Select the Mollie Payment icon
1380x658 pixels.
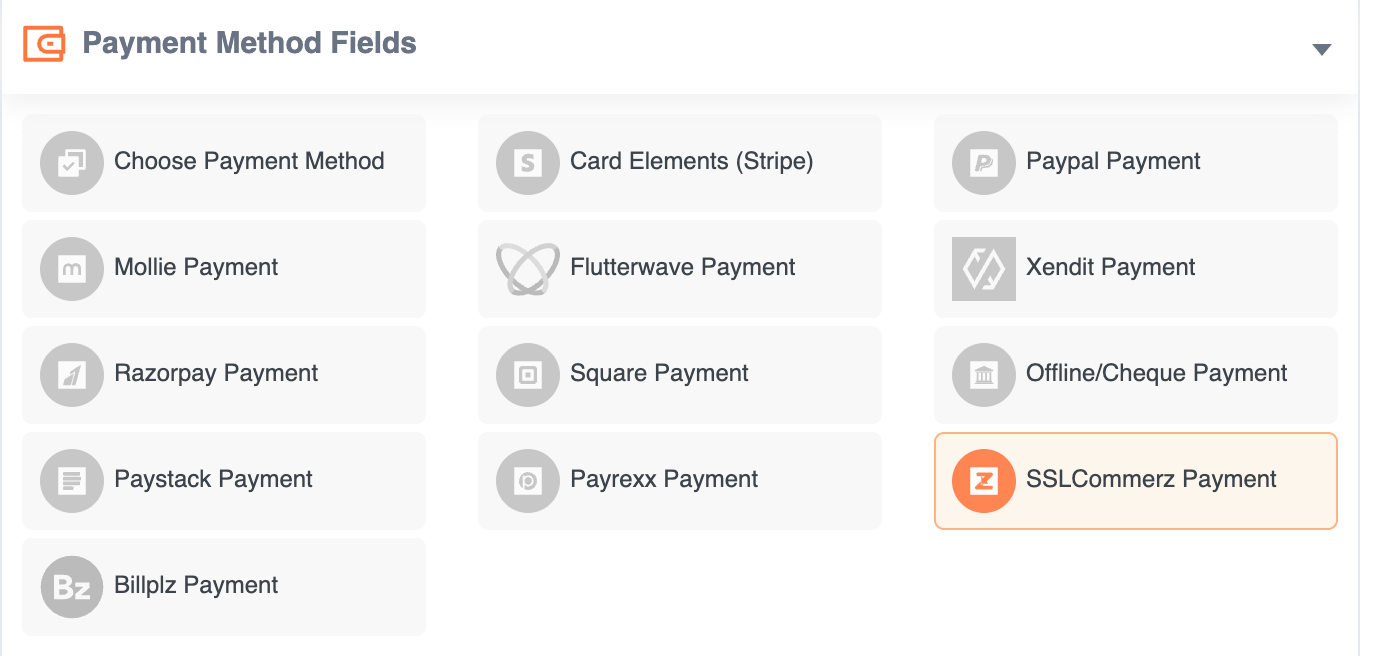(x=71, y=268)
